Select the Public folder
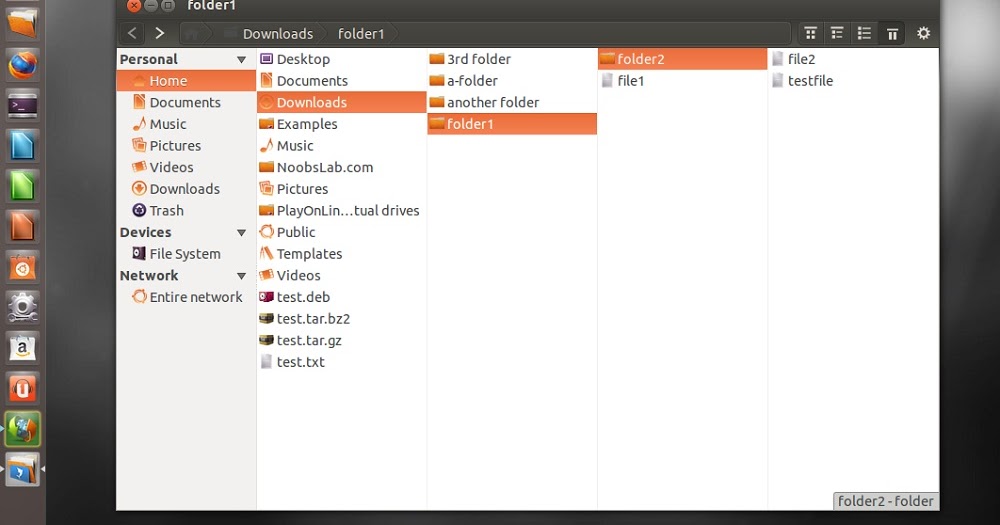 click(x=342, y=233)
